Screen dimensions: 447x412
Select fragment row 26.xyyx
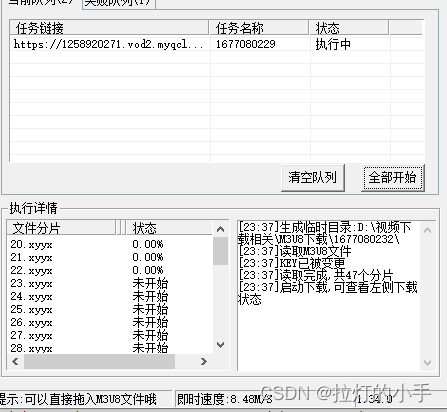(x=110, y=322)
